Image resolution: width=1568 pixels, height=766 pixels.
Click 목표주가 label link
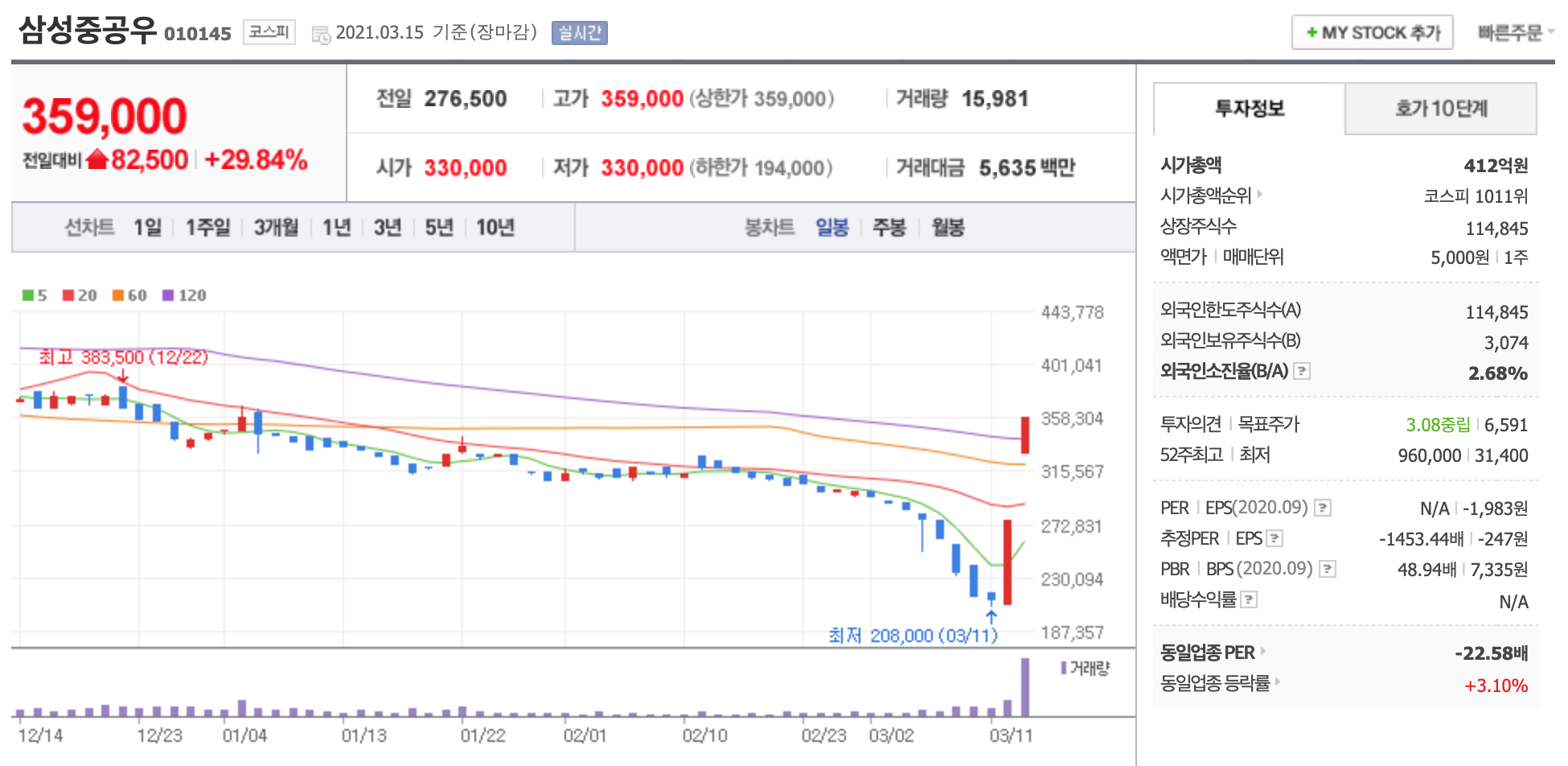click(x=1268, y=424)
